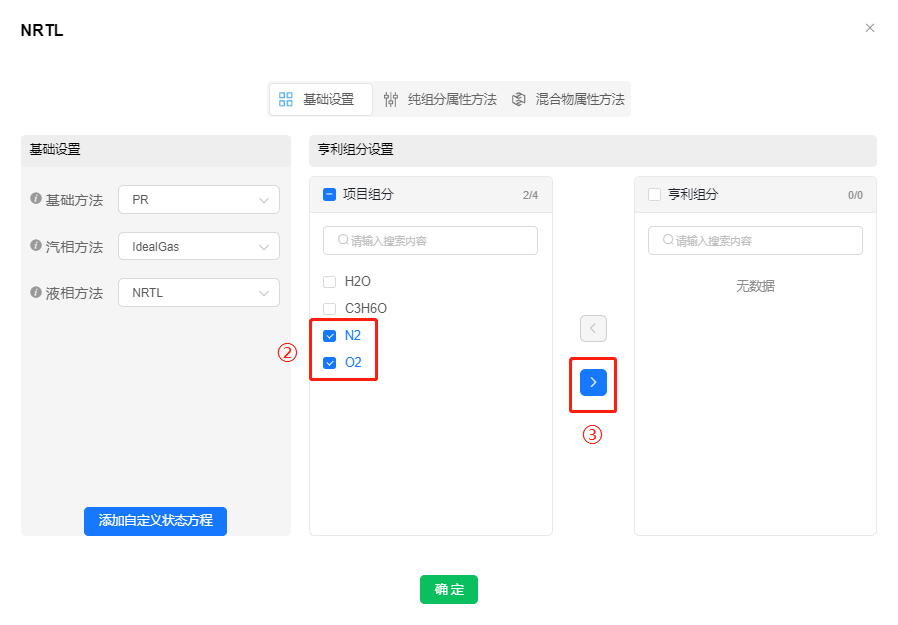Check the H2O component

329,282
